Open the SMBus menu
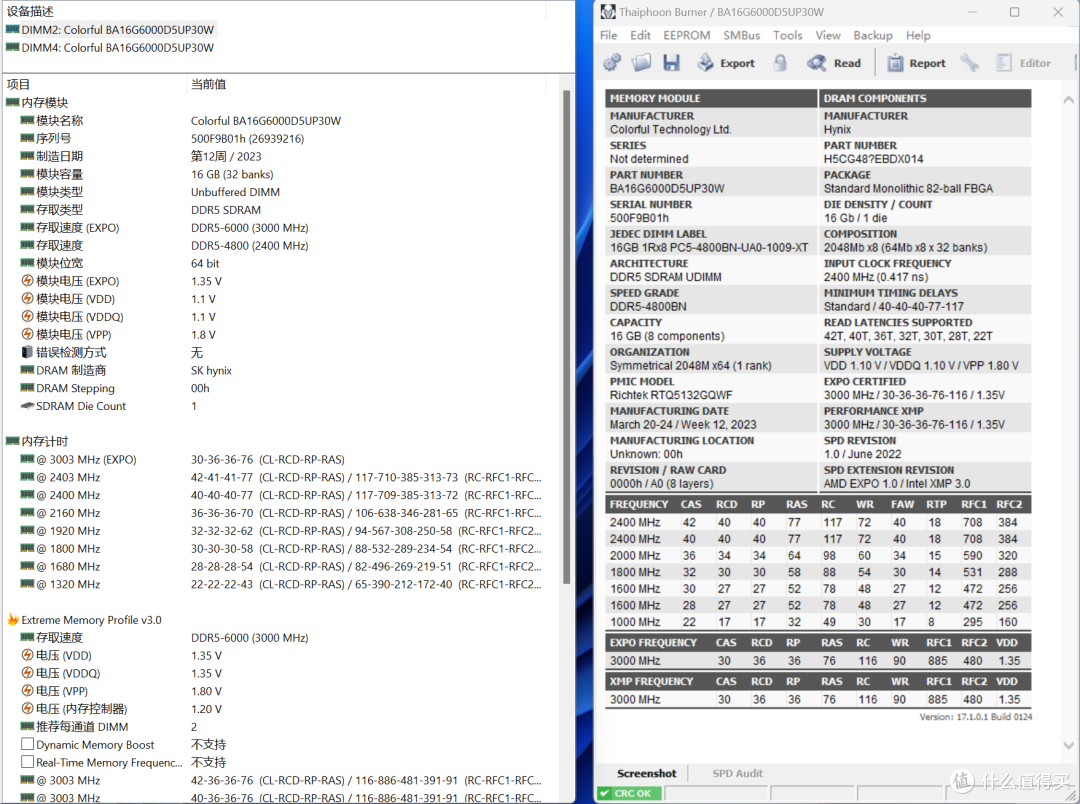The width and height of the screenshot is (1080, 804). point(741,35)
